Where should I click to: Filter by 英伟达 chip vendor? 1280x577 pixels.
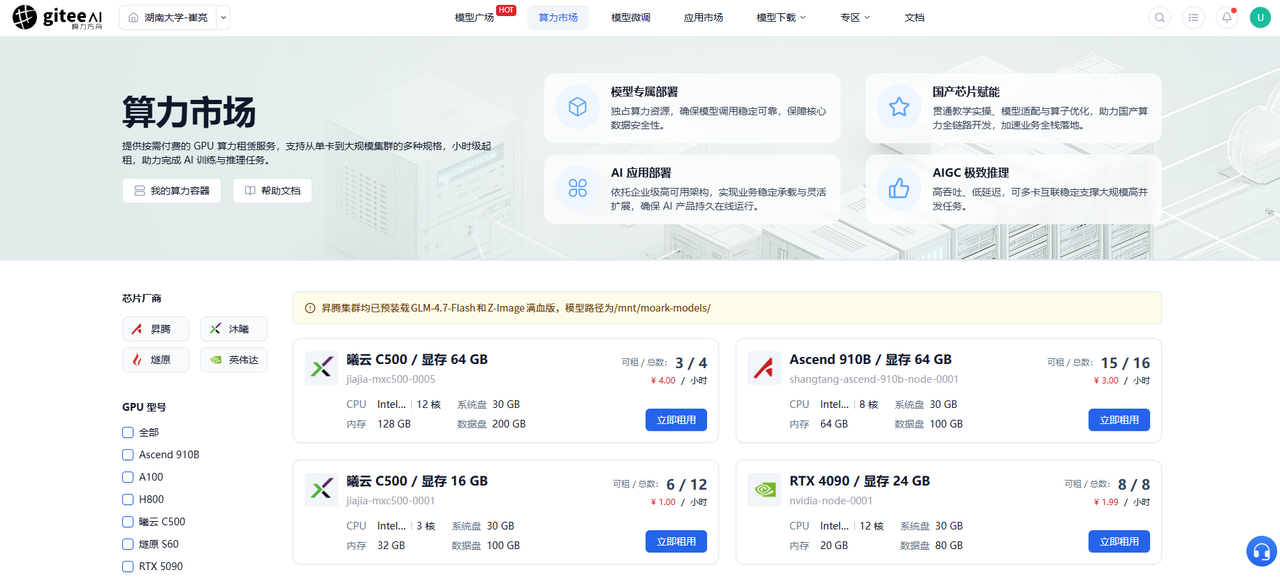click(x=234, y=360)
